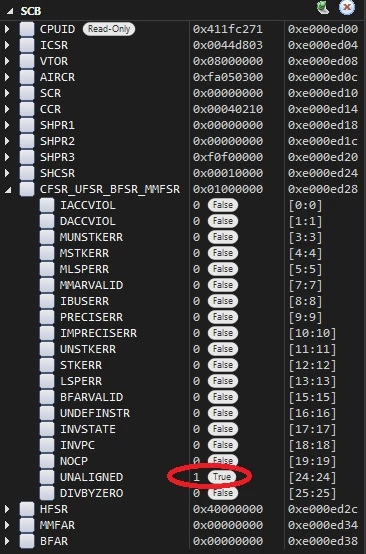Click the red X icon in SCB header
Screen dimensions: 366x554
coord(347,7)
